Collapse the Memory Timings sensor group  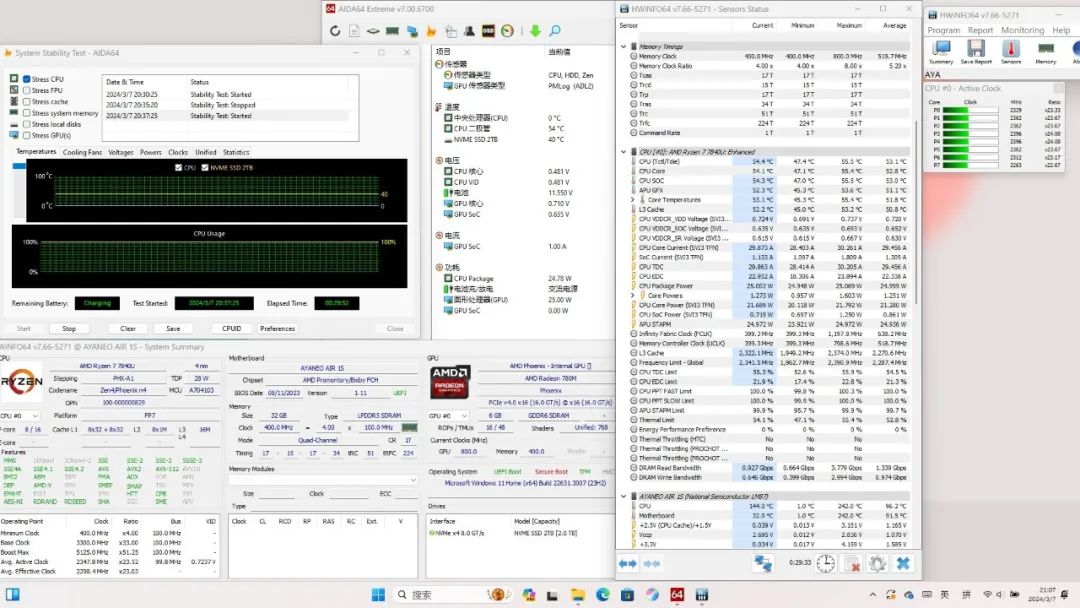(x=624, y=46)
